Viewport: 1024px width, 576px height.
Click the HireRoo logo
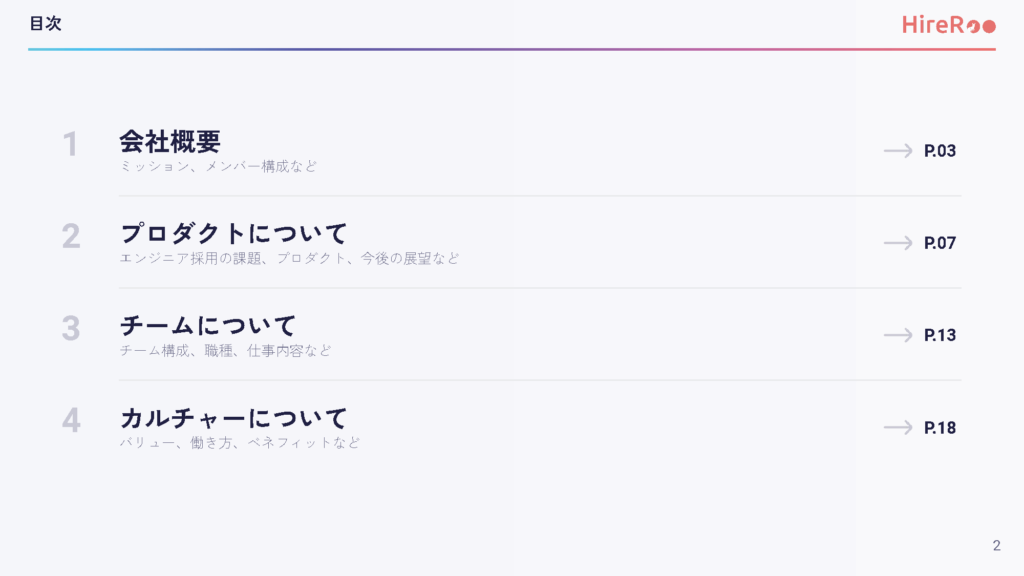point(948,25)
